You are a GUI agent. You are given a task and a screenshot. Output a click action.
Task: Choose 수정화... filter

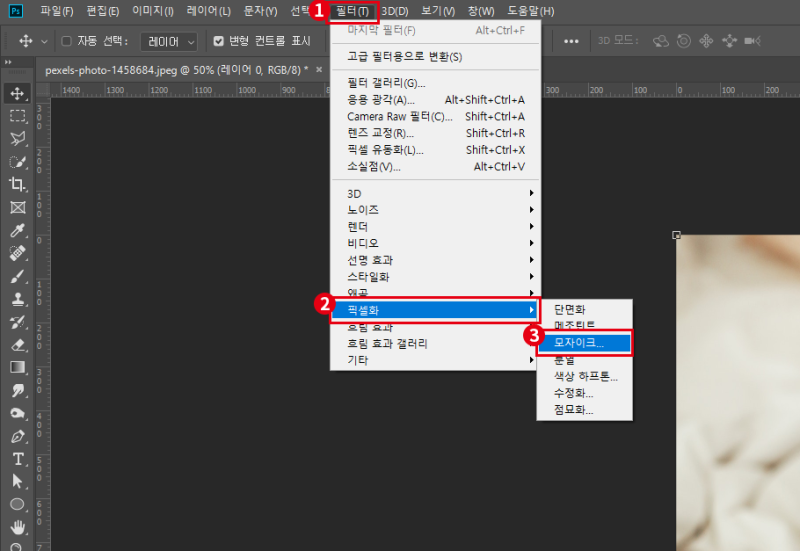[585, 393]
